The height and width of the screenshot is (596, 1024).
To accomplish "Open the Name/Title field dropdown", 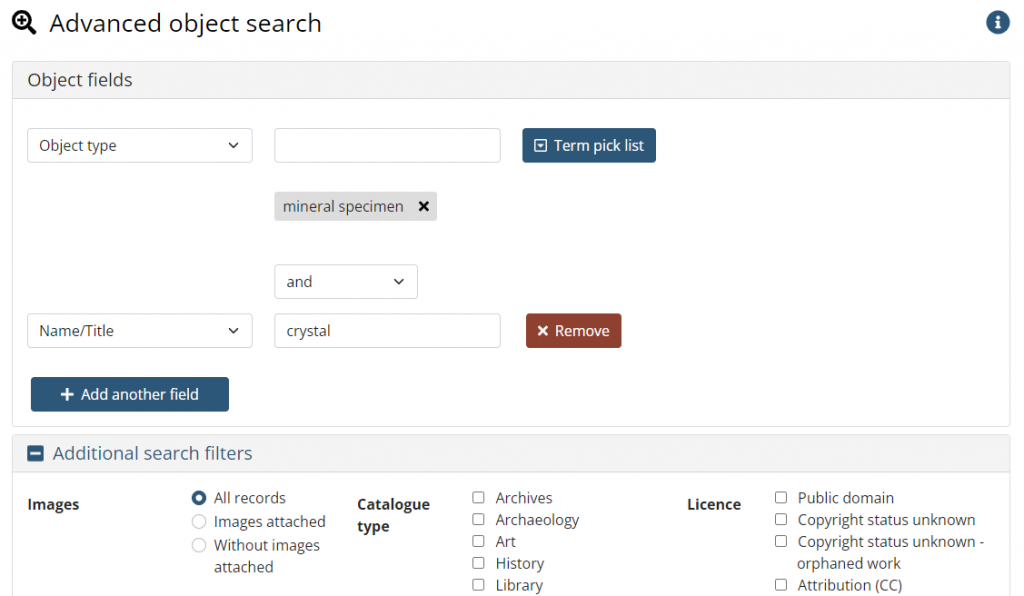I will [x=140, y=331].
